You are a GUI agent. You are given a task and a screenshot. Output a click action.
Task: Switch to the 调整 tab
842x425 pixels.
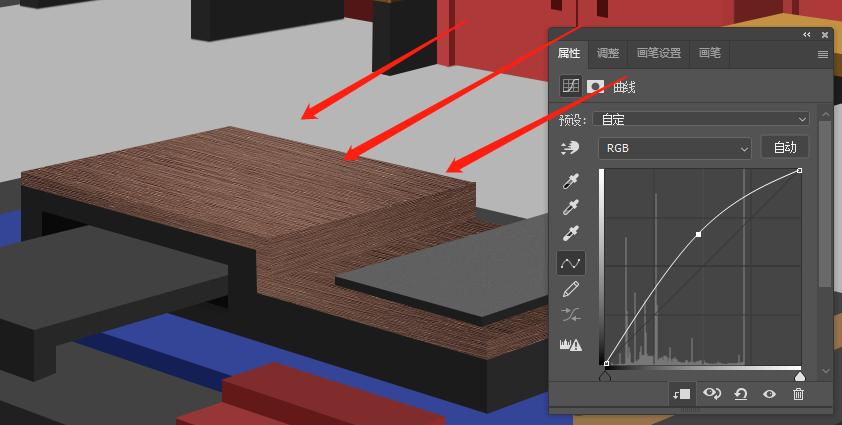point(607,53)
